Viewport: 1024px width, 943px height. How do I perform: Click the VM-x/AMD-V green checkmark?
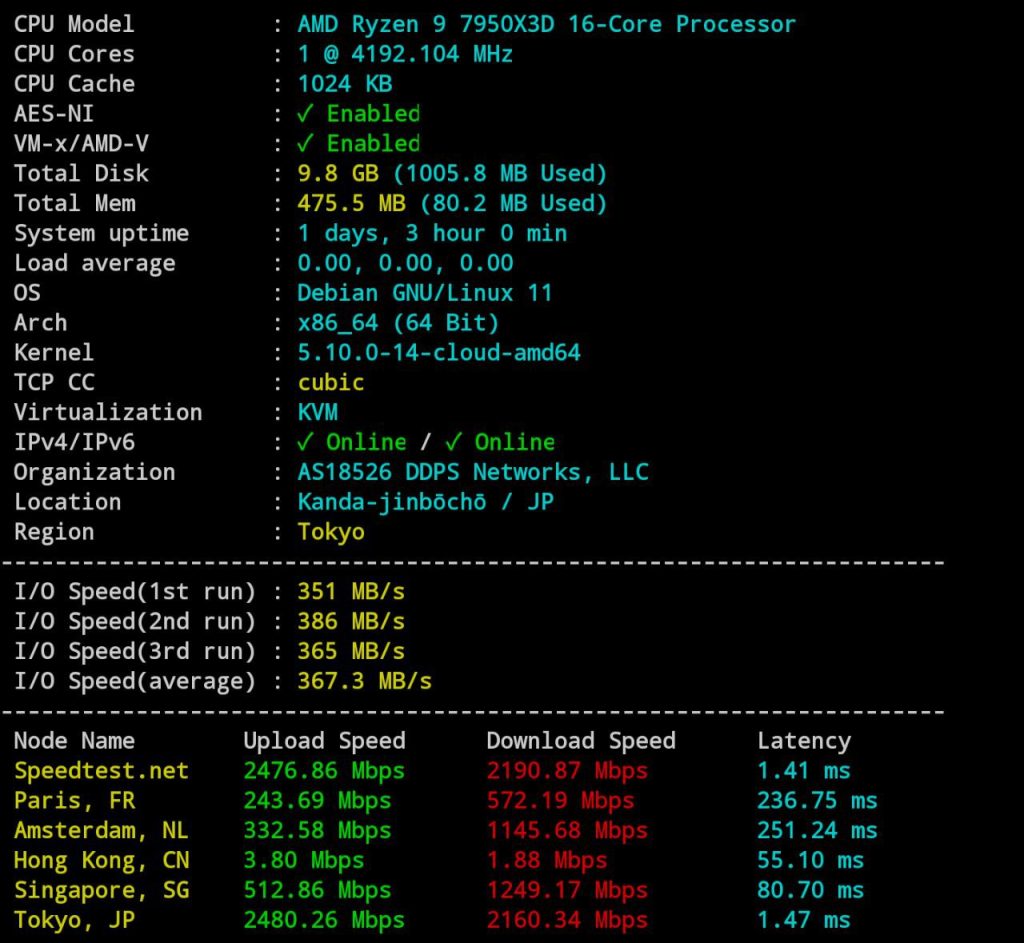point(305,144)
